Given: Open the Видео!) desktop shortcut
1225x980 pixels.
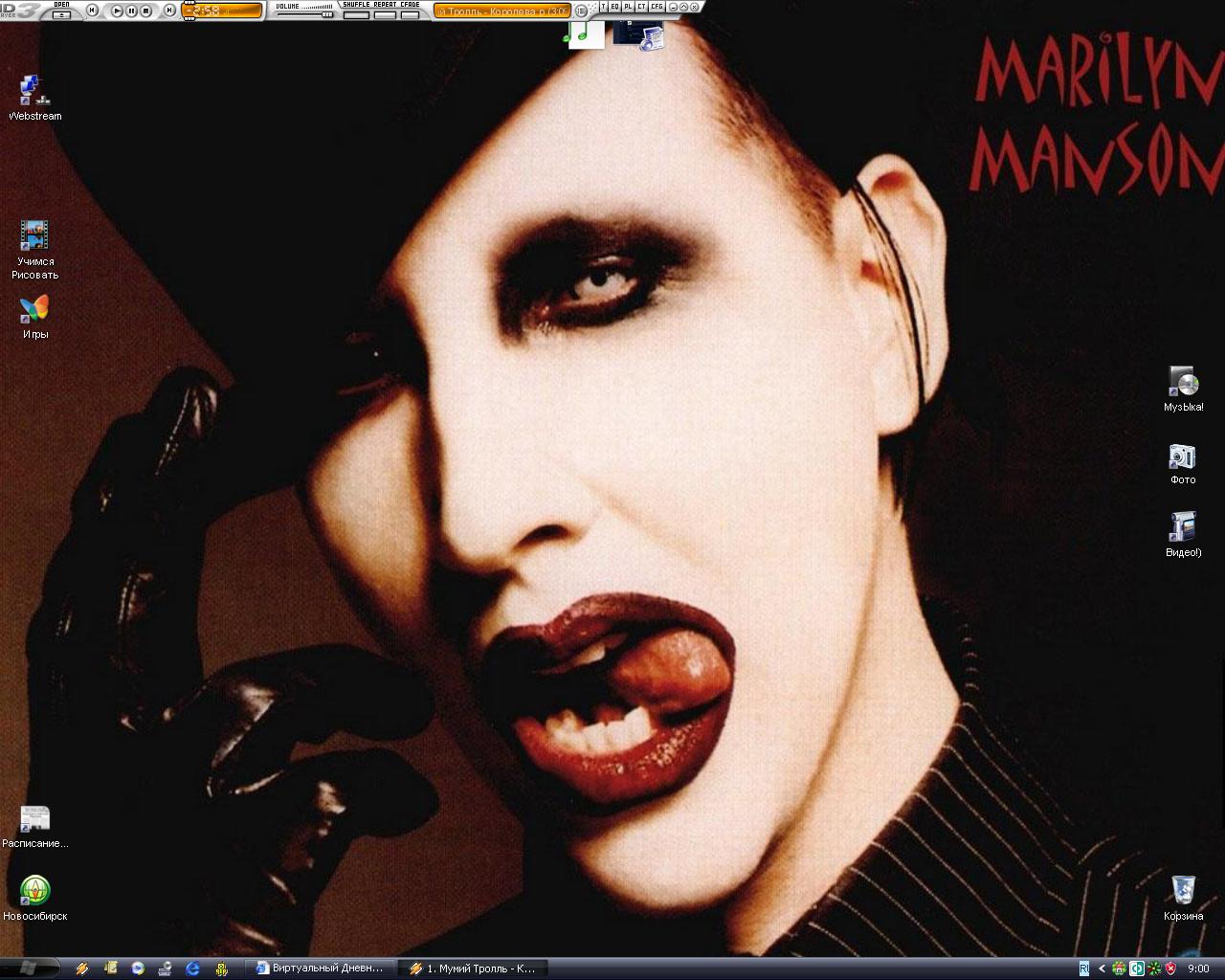Looking at the screenshot, I should 1184,535.
